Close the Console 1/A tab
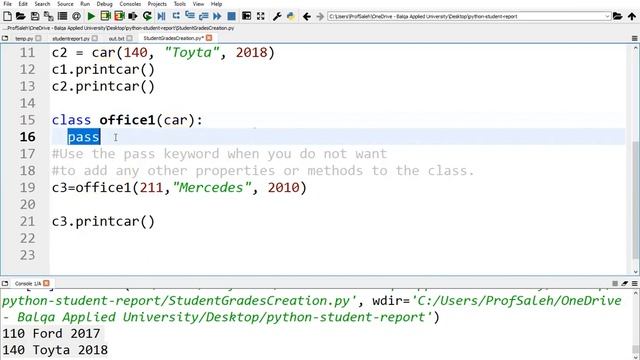640x360 pixels. coord(47,283)
